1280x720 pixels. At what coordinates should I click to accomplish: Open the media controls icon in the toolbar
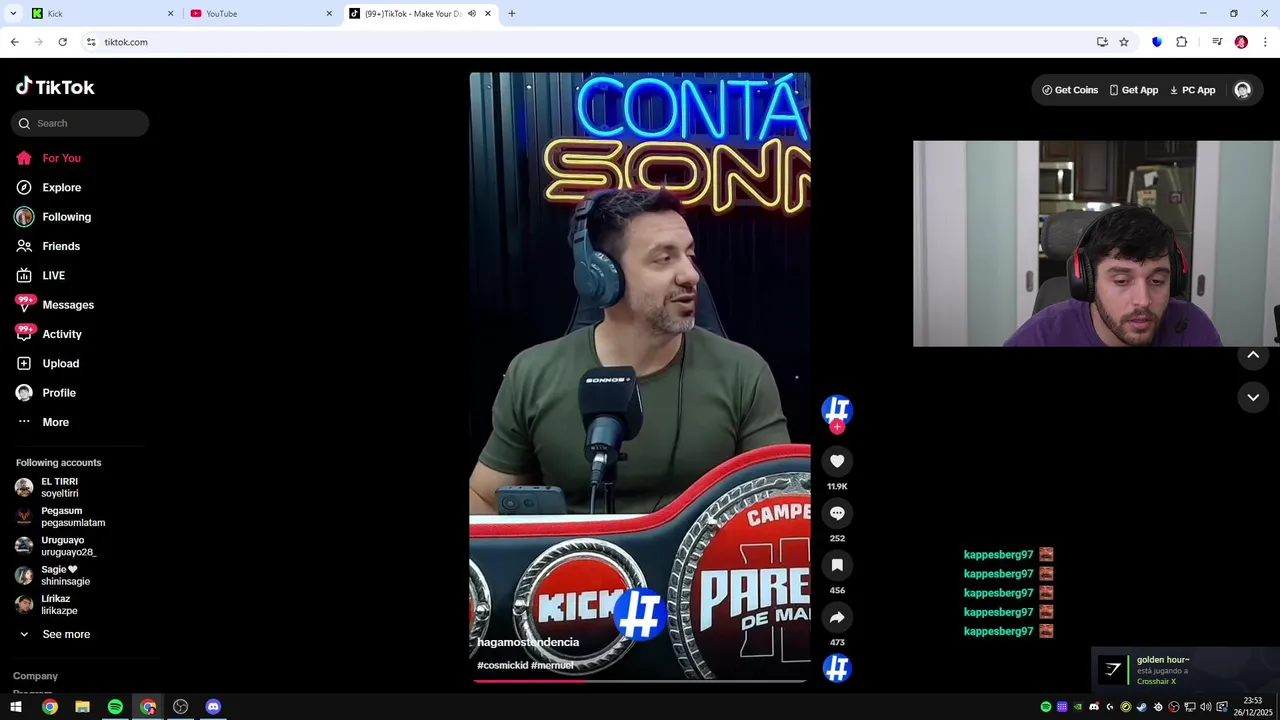tap(1217, 42)
